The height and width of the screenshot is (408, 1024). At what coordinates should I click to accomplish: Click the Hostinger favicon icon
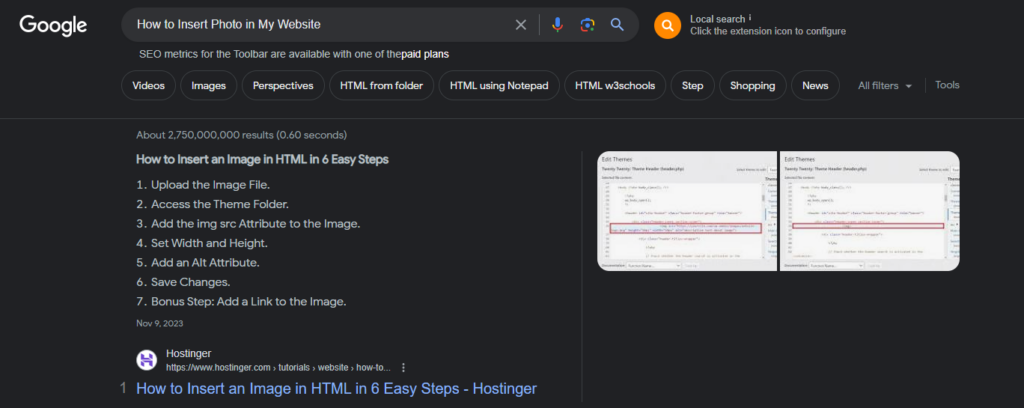pyautogui.click(x=146, y=360)
